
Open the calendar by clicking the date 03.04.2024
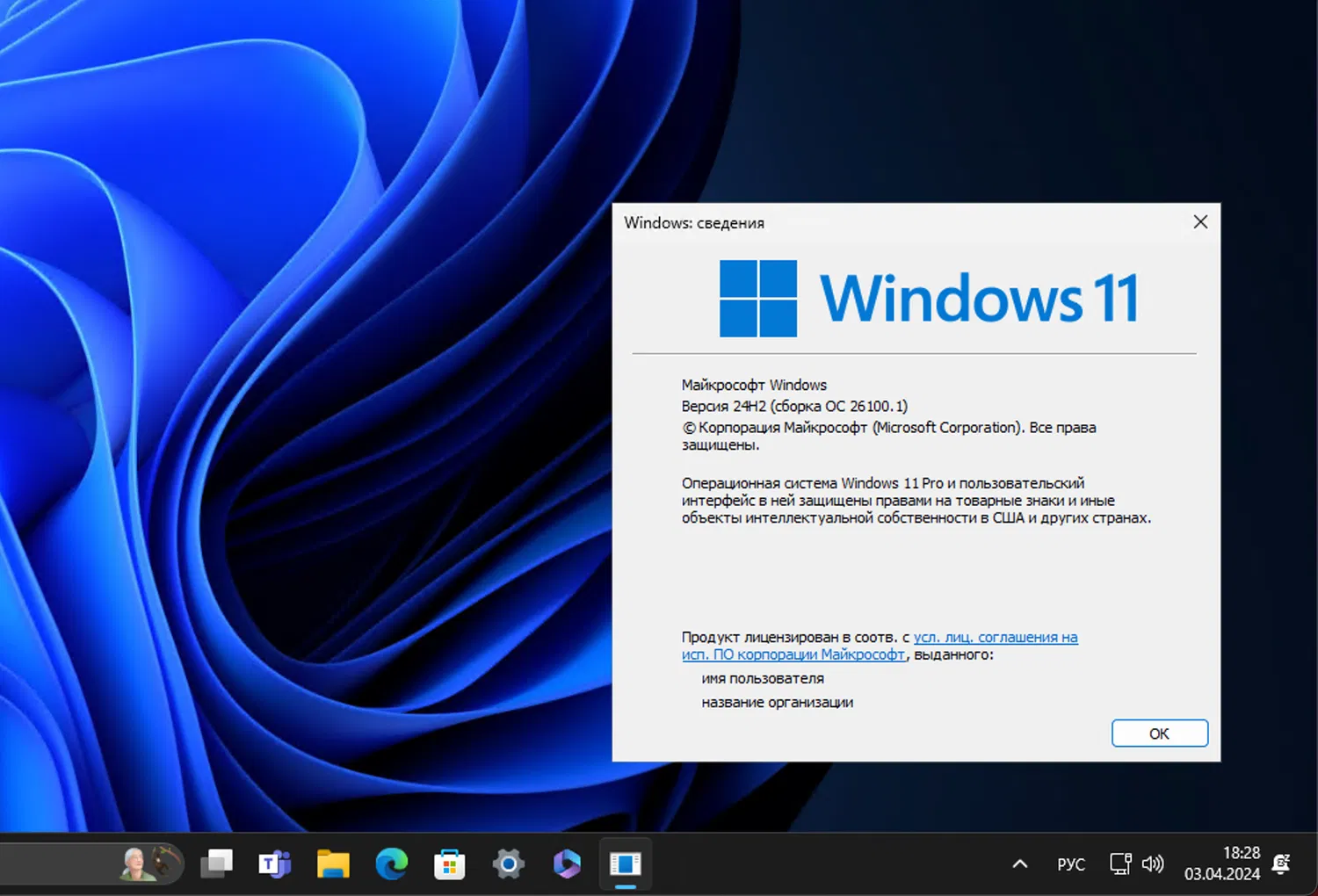click(x=1223, y=872)
